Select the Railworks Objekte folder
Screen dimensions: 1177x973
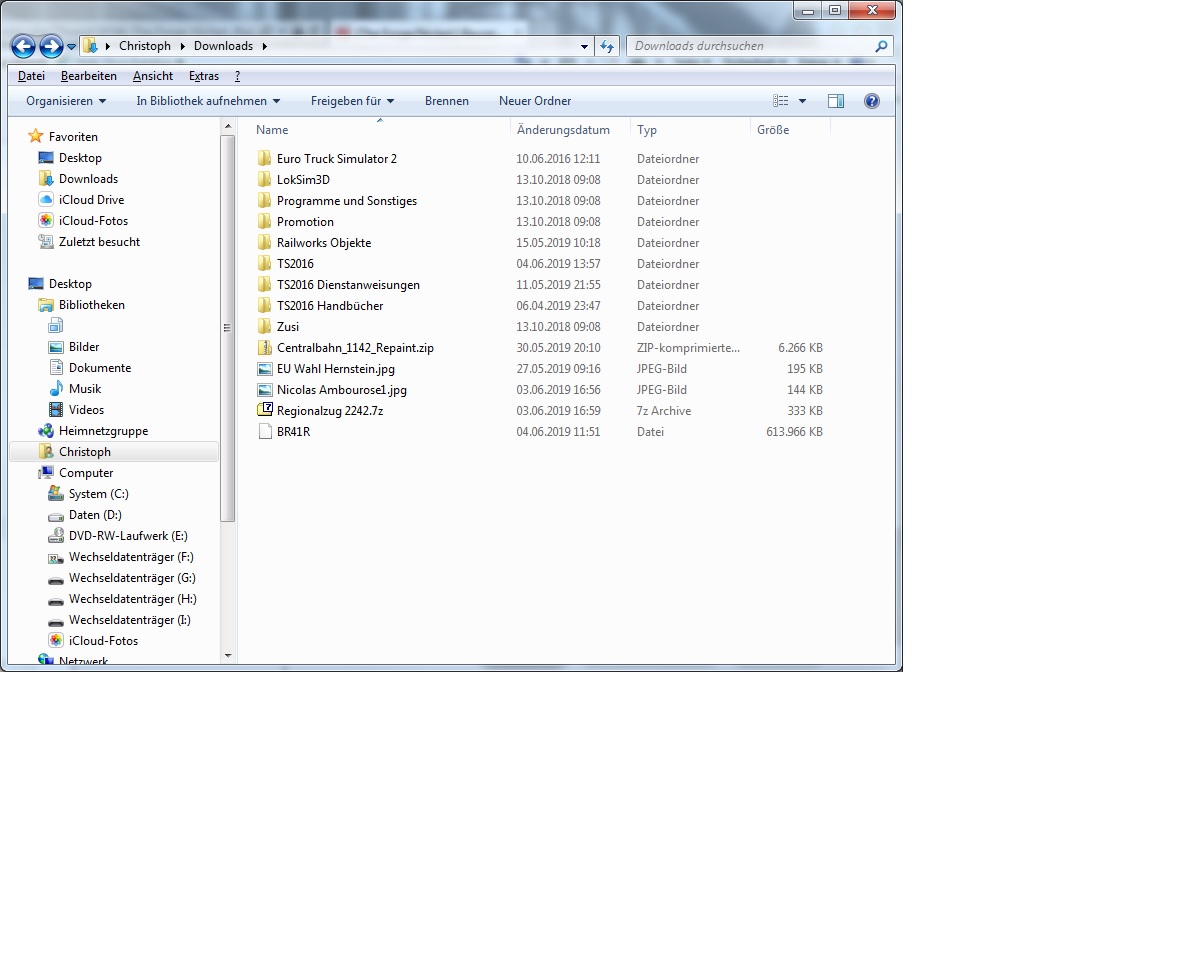click(324, 242)
